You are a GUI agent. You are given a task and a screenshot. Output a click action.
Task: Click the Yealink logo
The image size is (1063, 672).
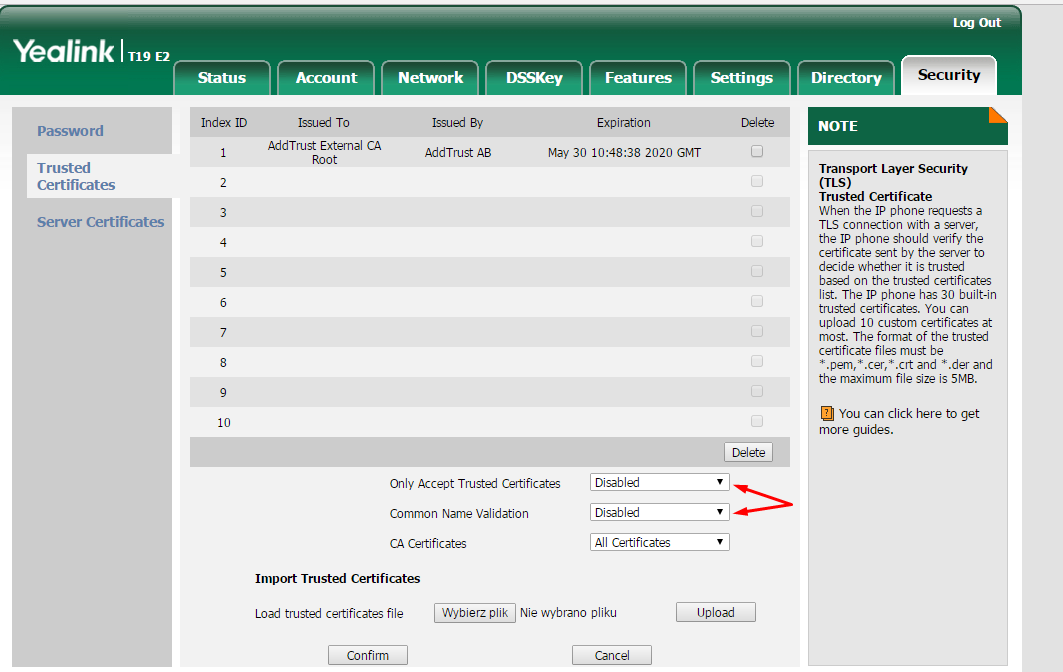coord(64,52)
